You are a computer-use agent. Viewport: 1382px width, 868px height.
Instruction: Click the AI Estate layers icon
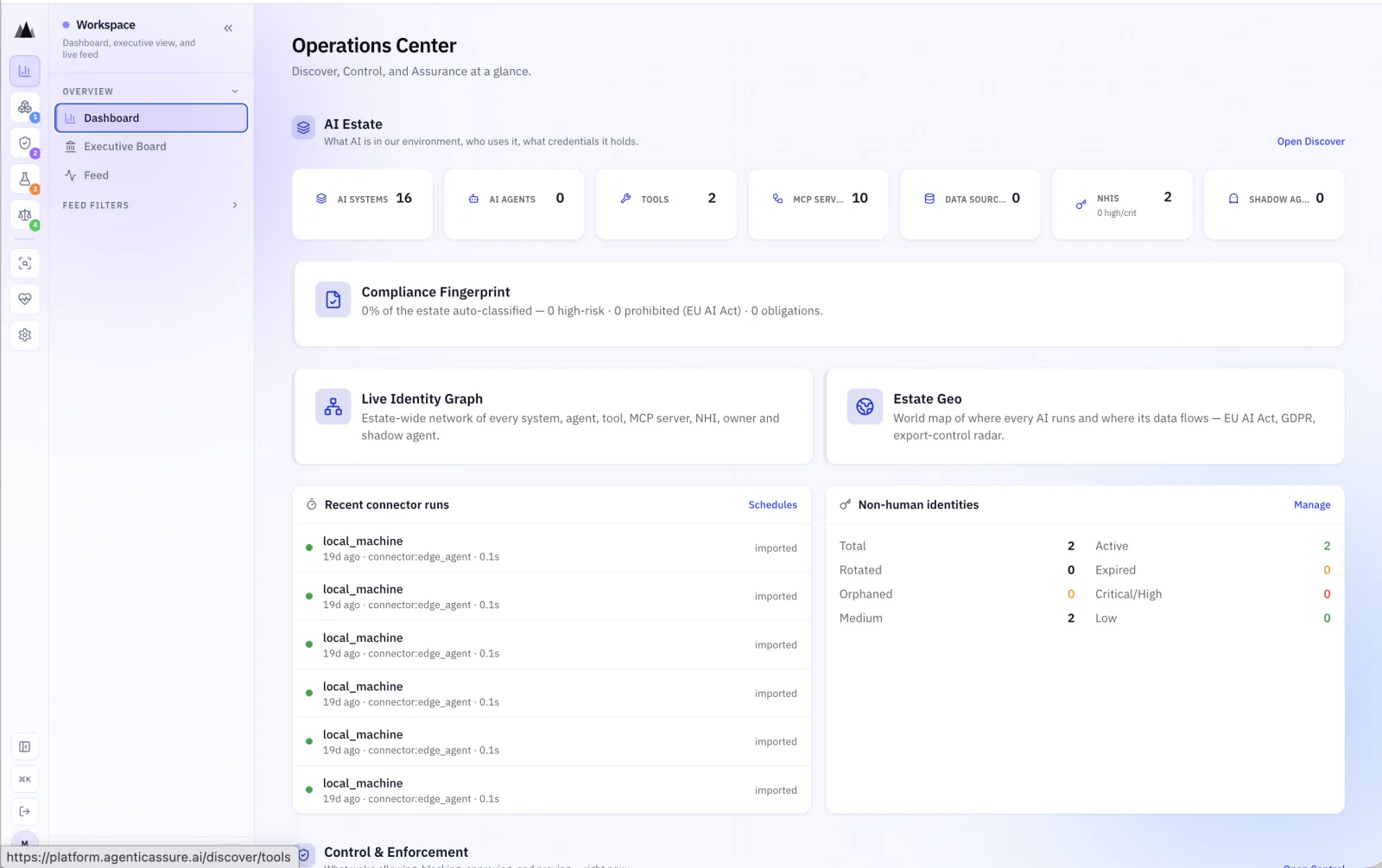303,128
